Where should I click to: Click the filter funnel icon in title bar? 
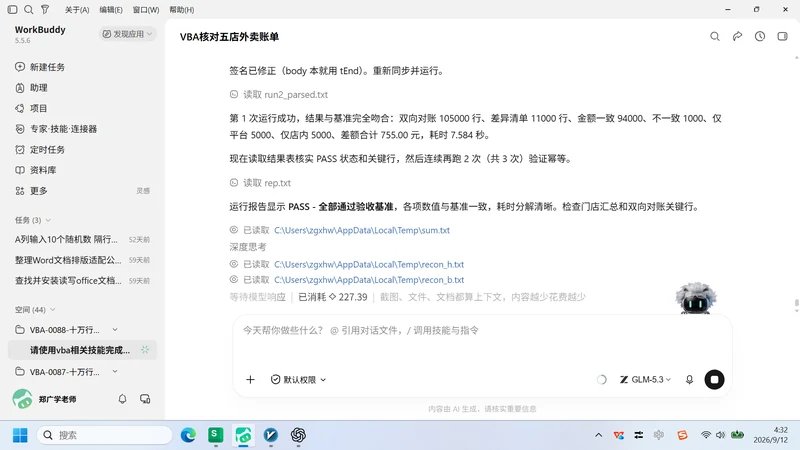click(x=45, y=9)
